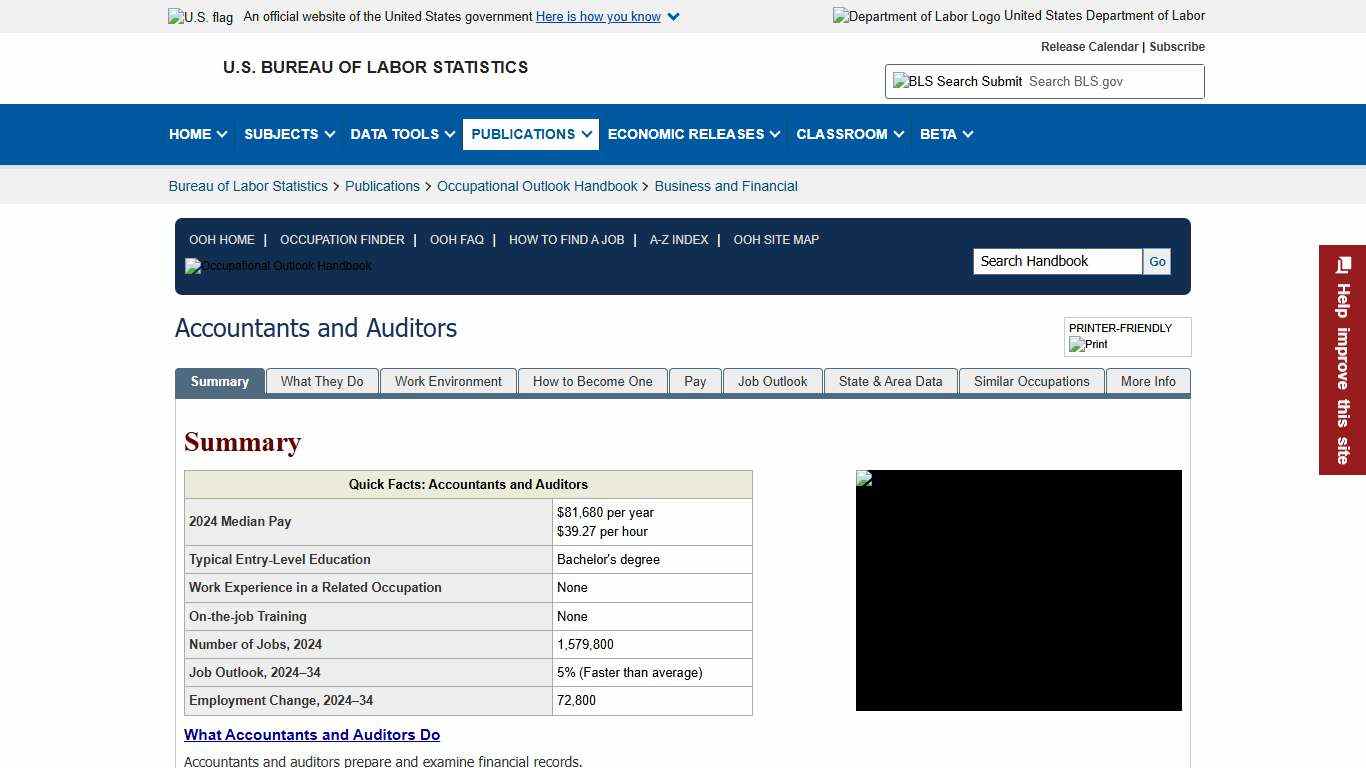The width and height of the screenshot is (1366, 768).
Task: Open the SUBJECTS dropdown menu
Action: 288,134
